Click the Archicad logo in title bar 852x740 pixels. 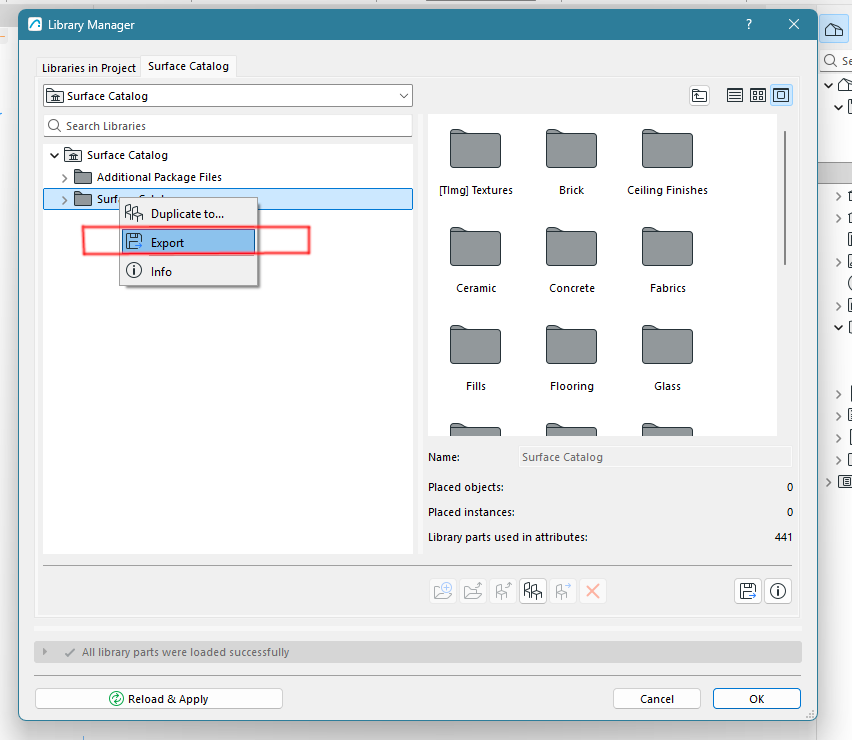point(35,24)
